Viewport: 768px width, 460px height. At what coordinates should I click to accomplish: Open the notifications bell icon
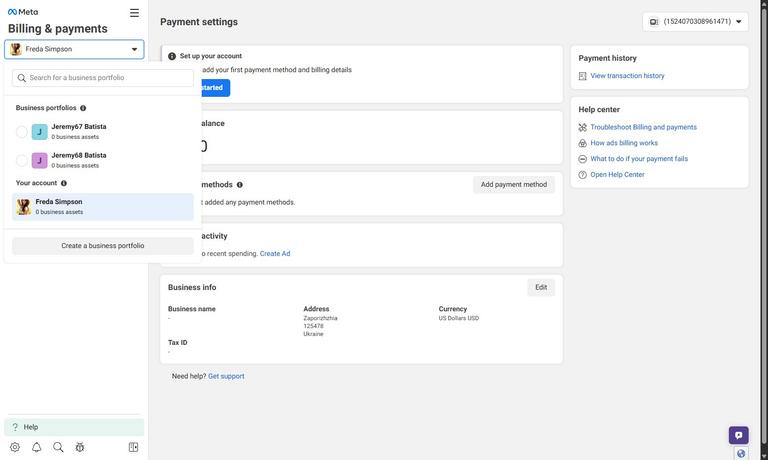tap(37, 447)
